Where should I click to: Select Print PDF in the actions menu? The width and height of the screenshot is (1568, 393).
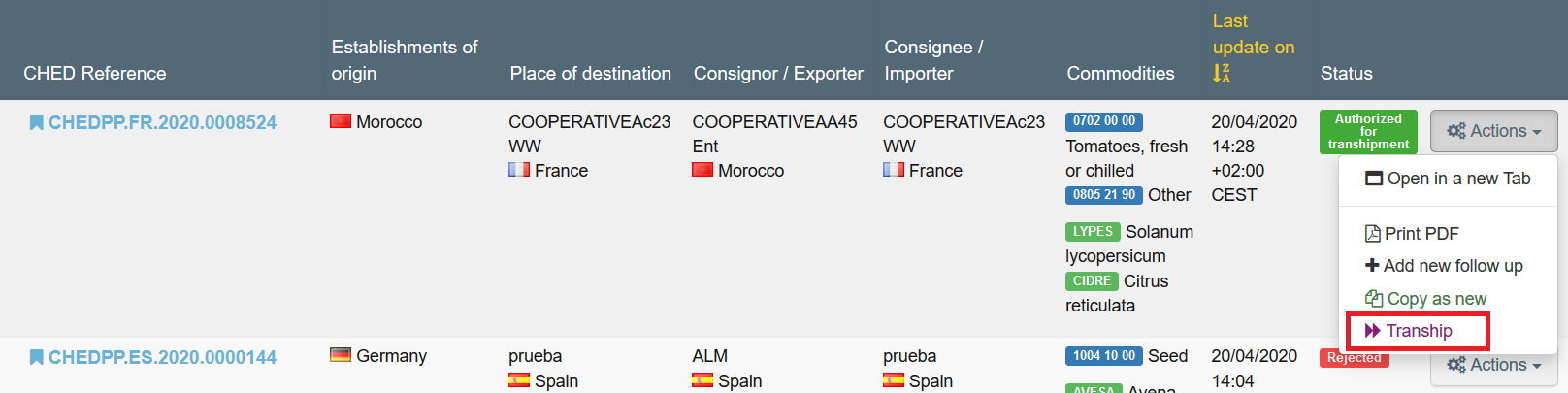1412,233
